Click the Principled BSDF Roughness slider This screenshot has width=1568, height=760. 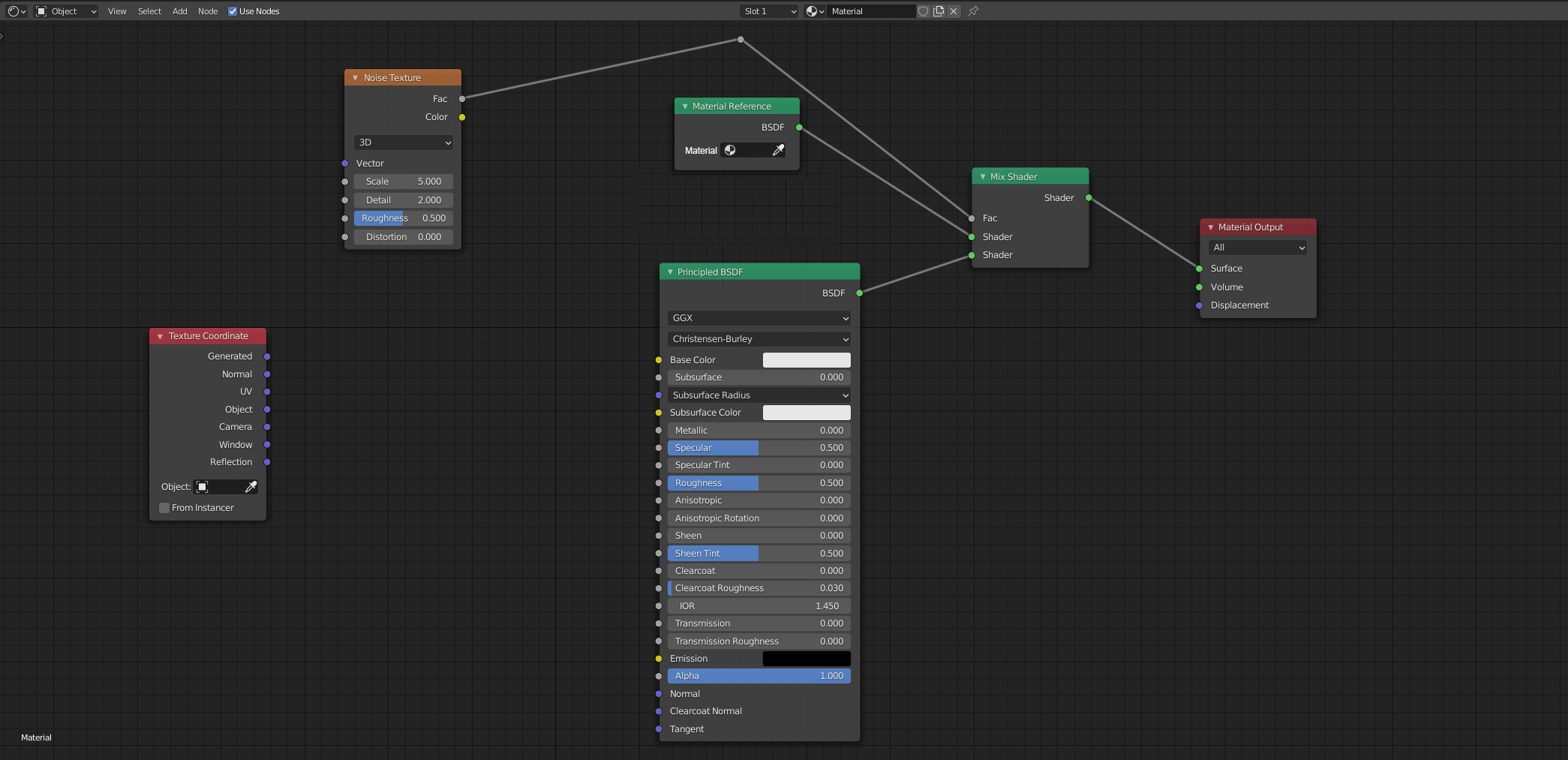click(759, 483)
